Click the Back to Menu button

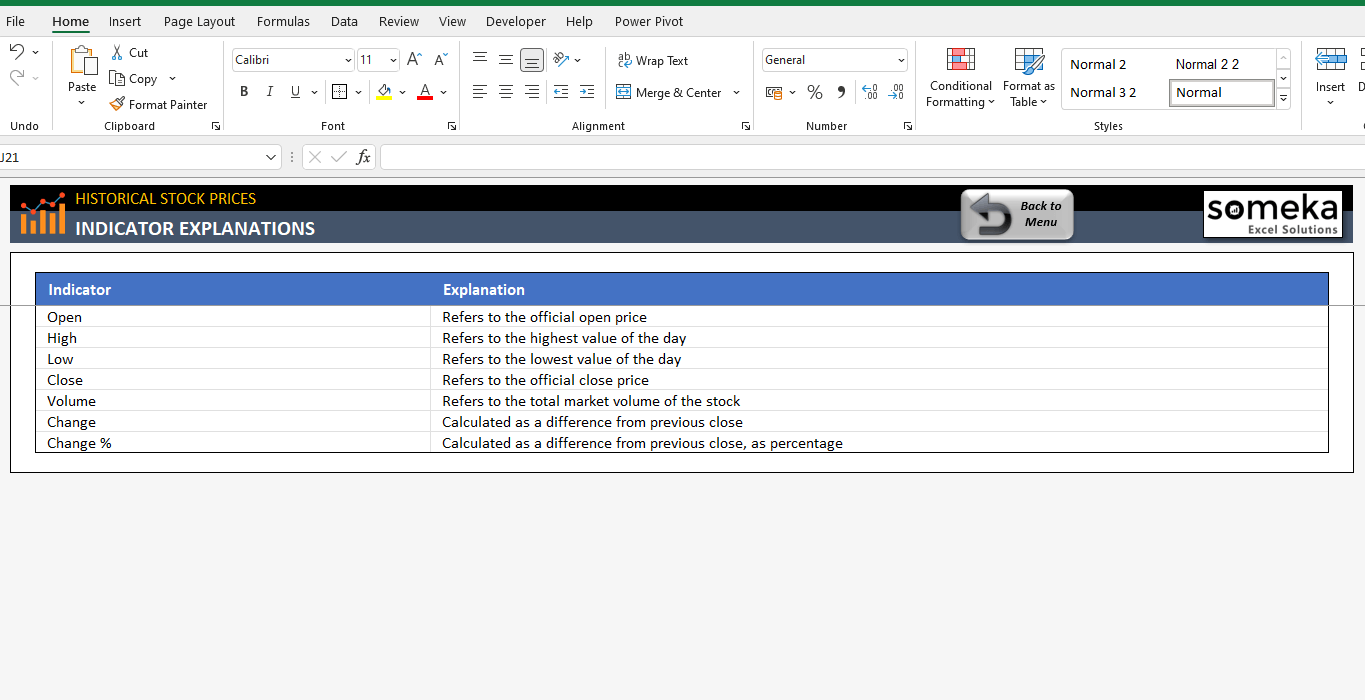(x=1016, y=214)
